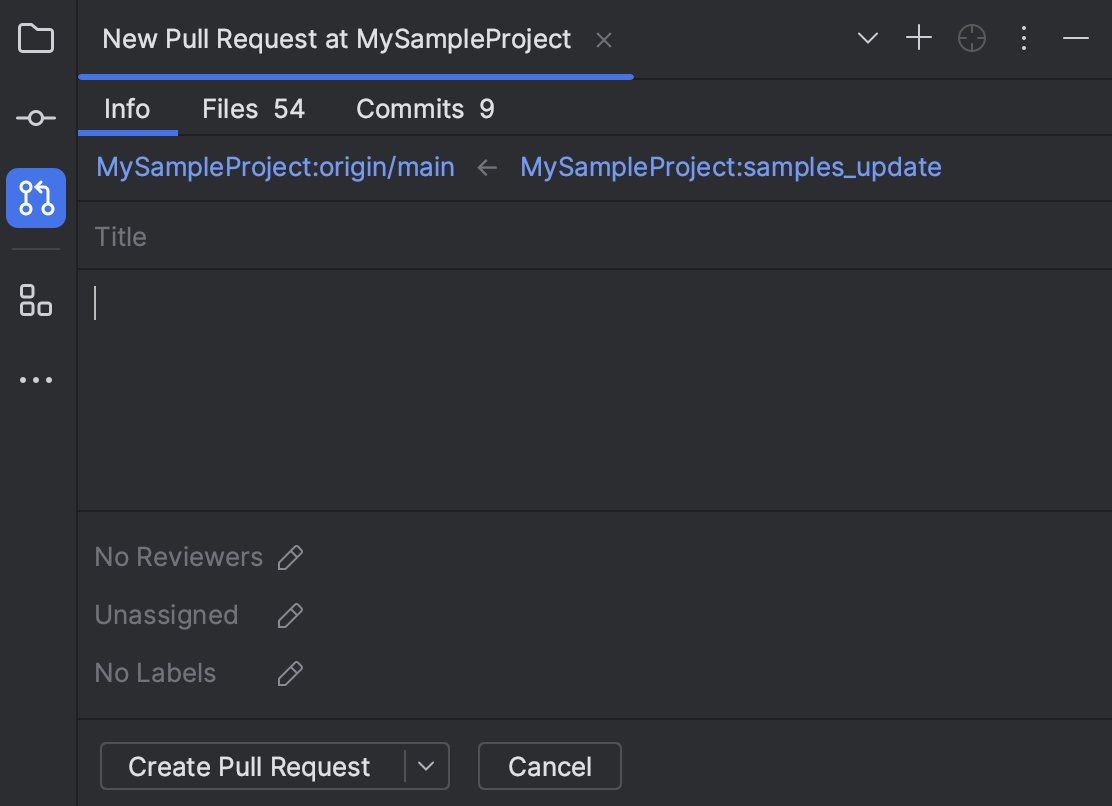Edit labels with the pencil icon
1112x806 pixels.
[290, 674]
